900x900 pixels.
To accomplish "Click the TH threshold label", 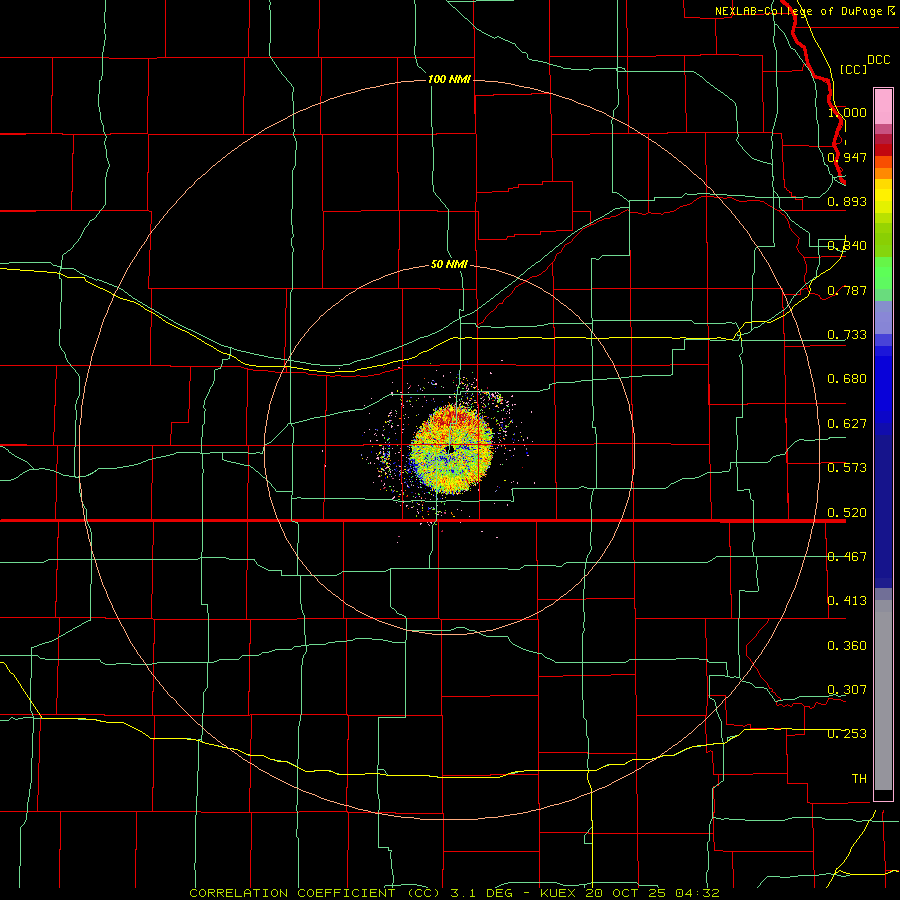I will click(x=859, y=778).
